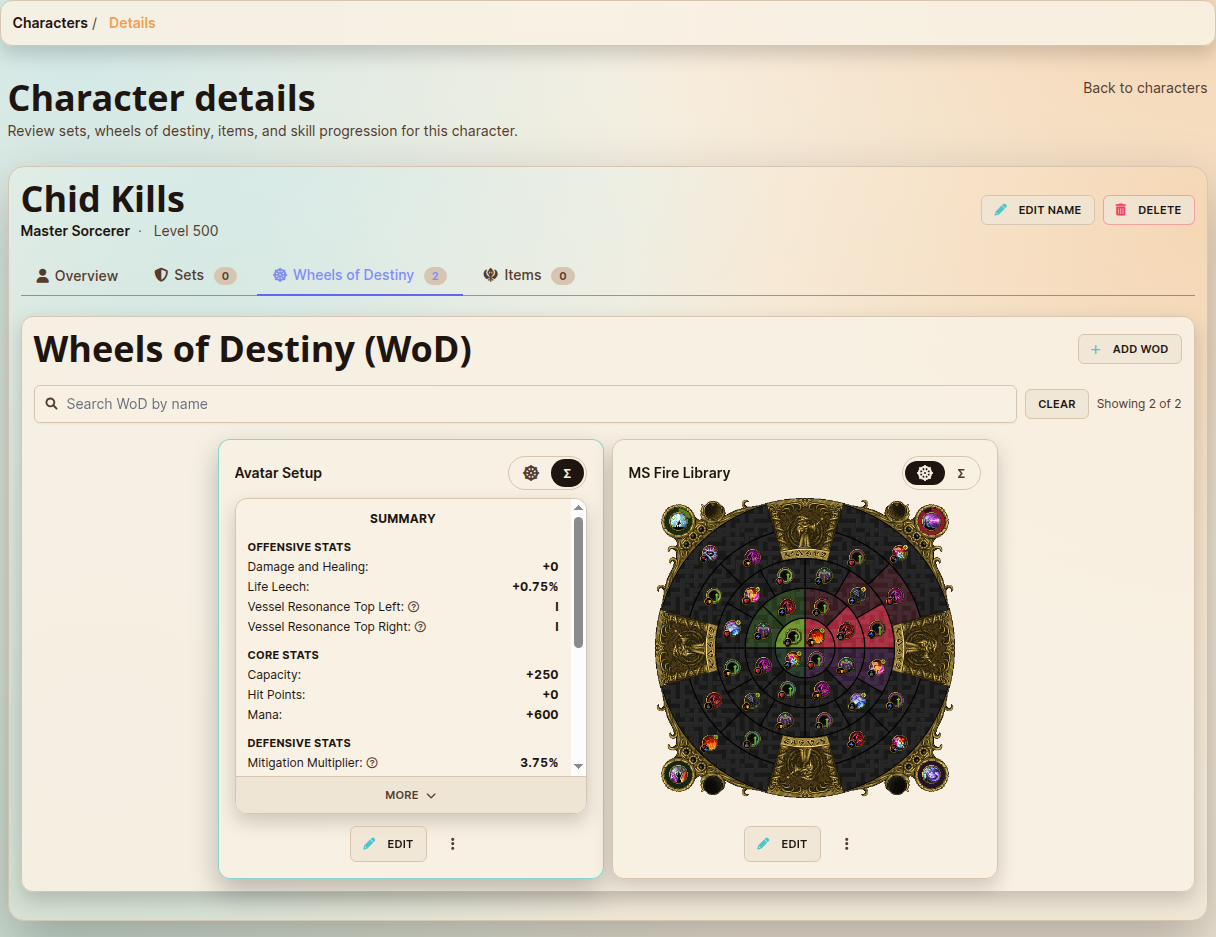
Task: Open the Sets tab
Action: click(x=195, y=276)
